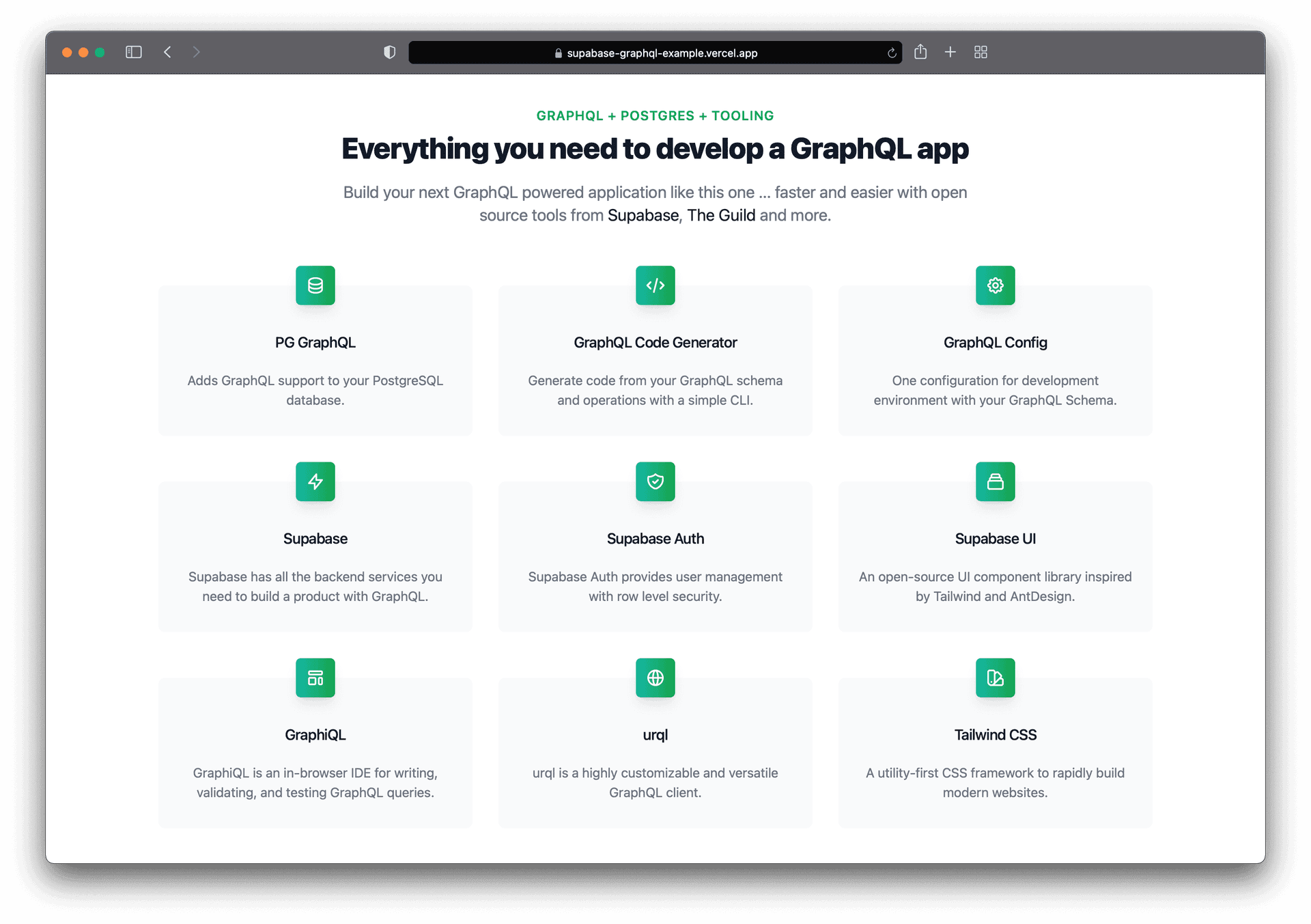Viewport: 1311px width, 924px height.
Task: Click the PG GraphQL database icon
Action: (x=315, y=285)
